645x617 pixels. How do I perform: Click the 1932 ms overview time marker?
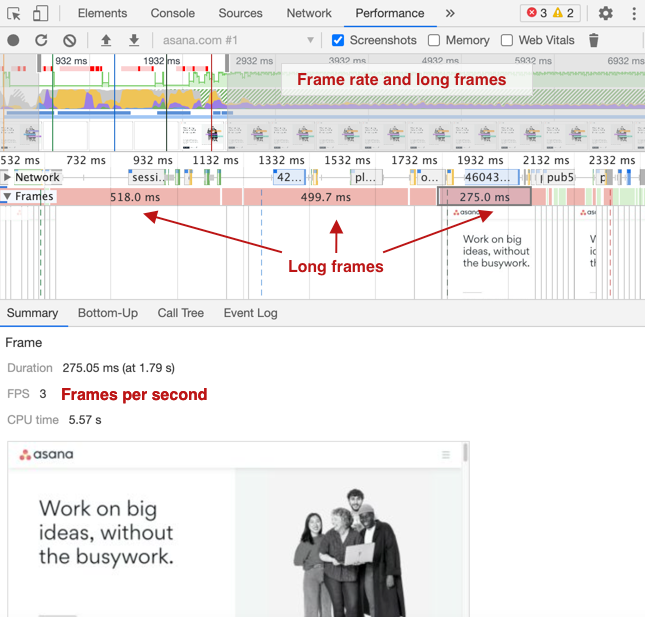pos(162,61)
